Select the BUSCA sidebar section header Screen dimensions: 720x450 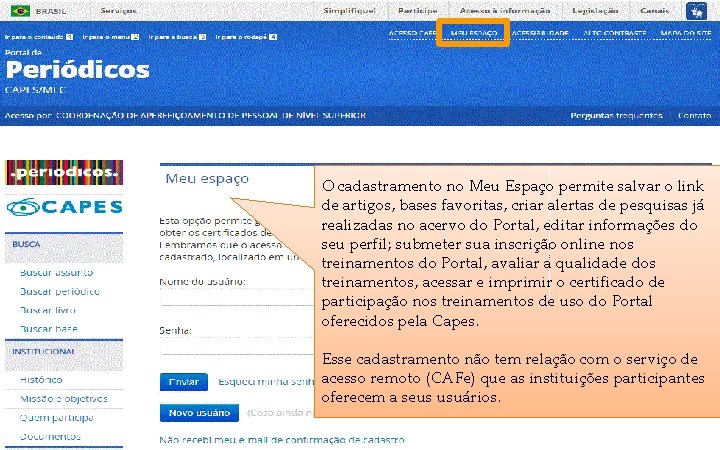(64, 247)
